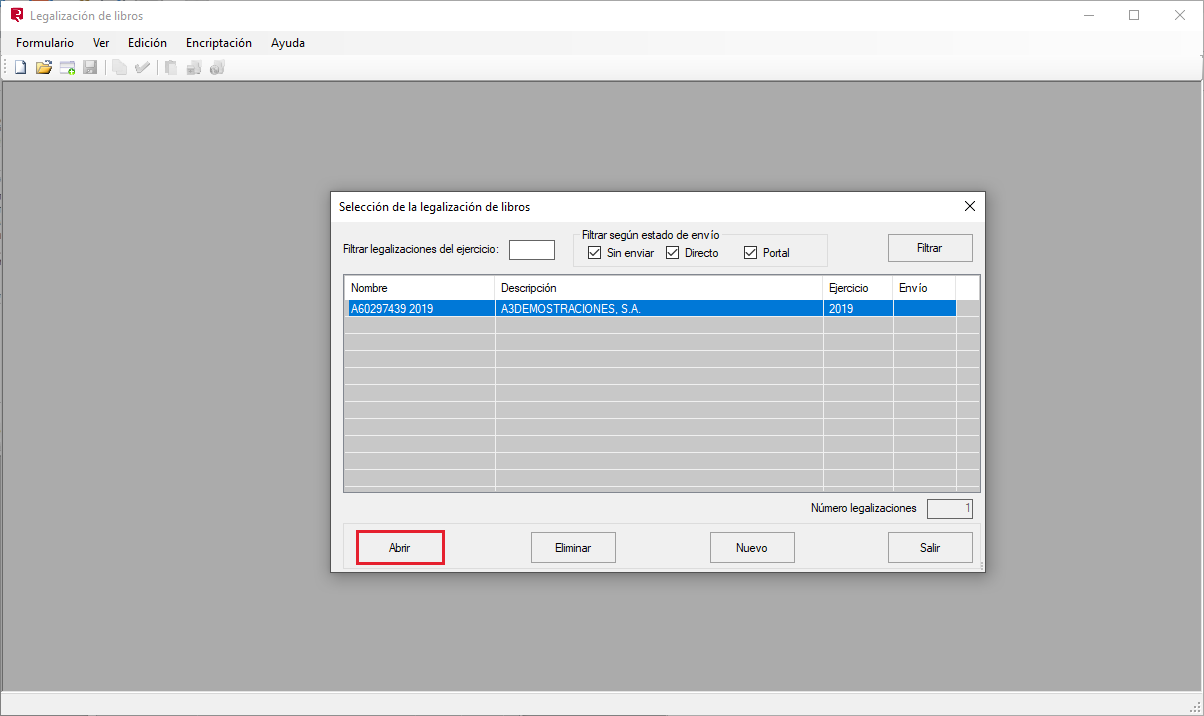Screen dimensions: 1204x716
Task: Click the 2019 cell in Ejercicio column
Action: [858, 309]
